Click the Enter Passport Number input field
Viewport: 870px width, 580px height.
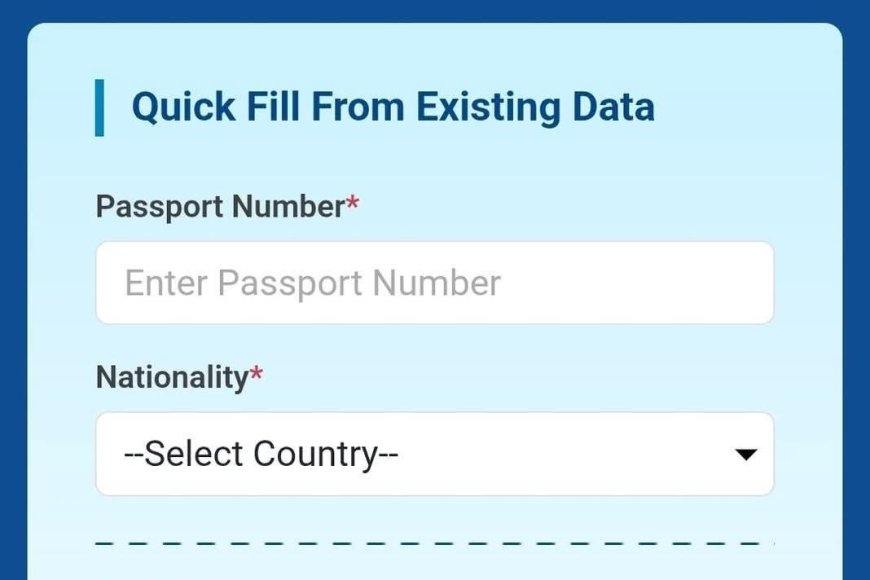pyautogui.click(x=434, y=283)
